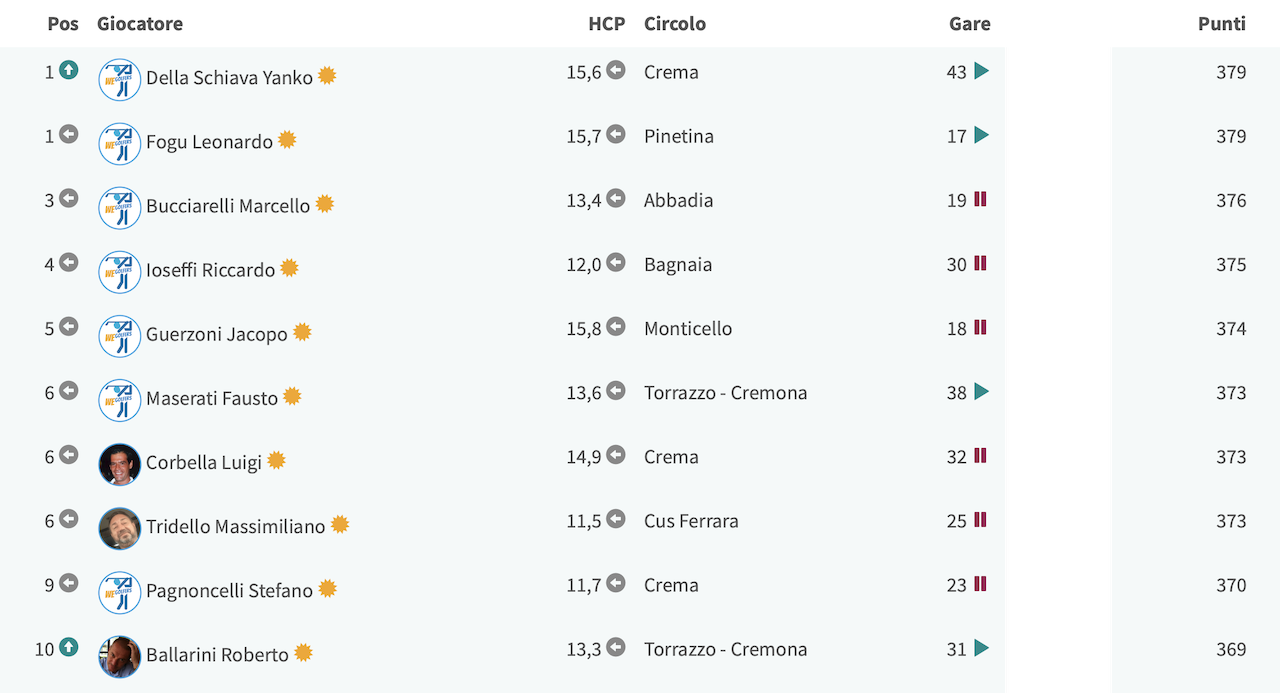The height and width of the screenshot is (693, 1280).
Task: Click the pause icon beside Corbella Luigi's 32 gare
Action: tap(981, 455)
